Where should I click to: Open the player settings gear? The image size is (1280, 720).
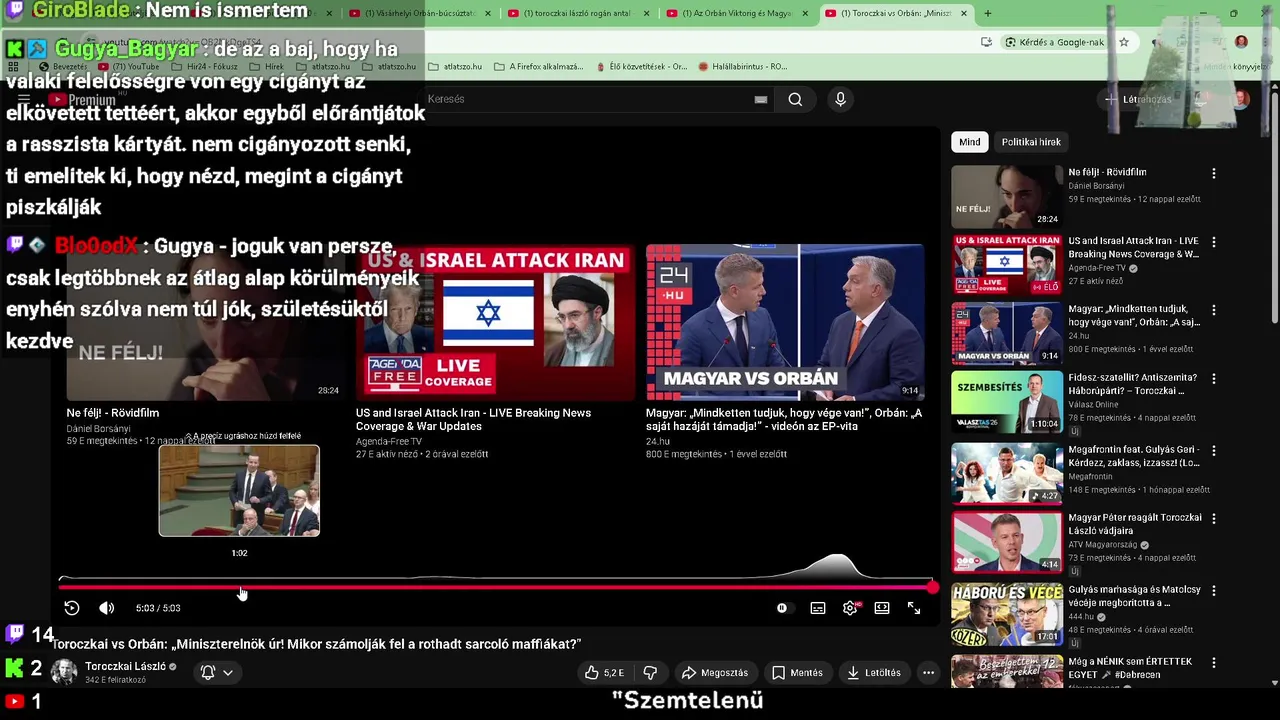850,608
